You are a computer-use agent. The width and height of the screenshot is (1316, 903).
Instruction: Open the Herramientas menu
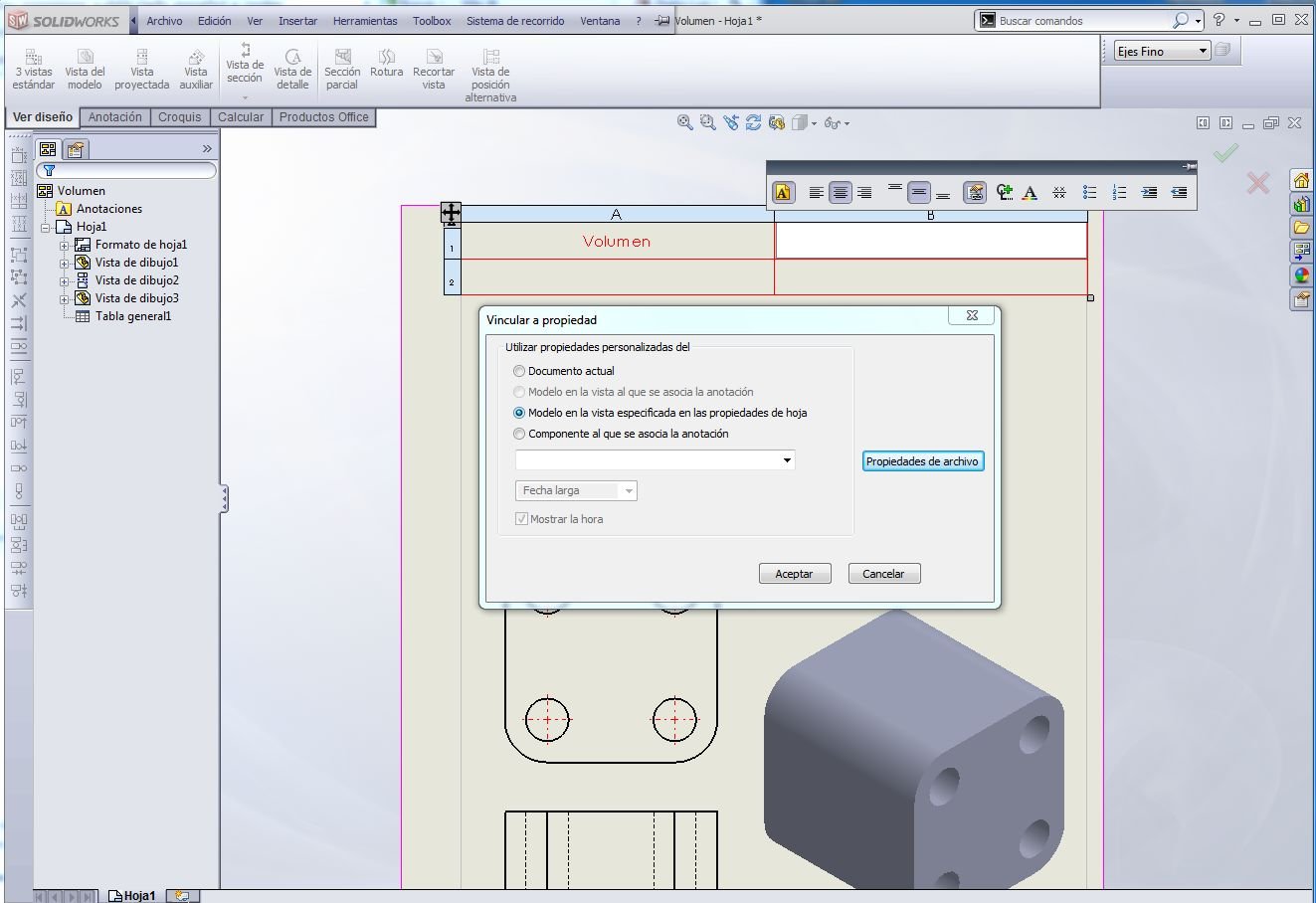point(365,21)
